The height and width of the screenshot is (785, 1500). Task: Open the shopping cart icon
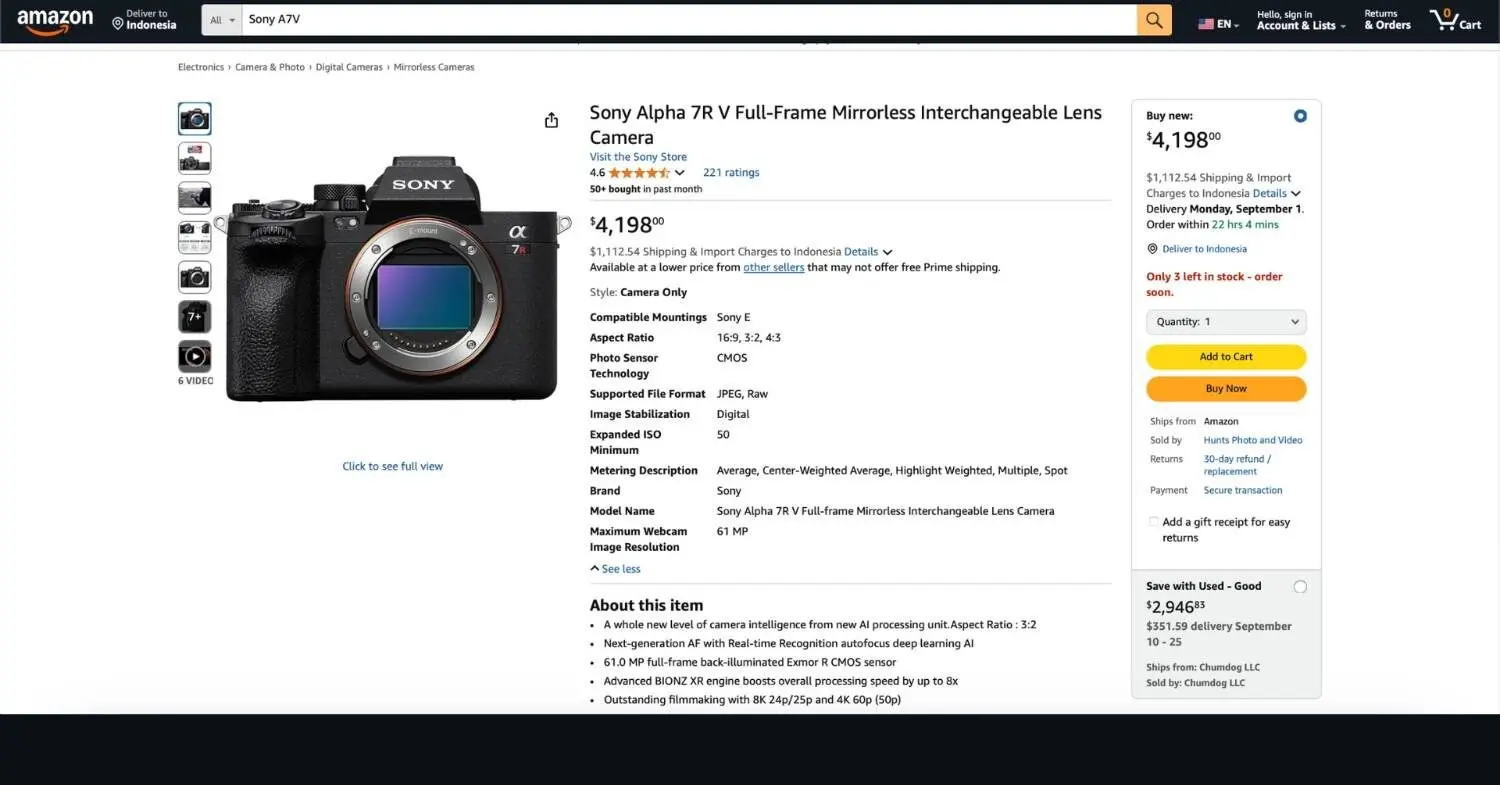[1454, 20]
